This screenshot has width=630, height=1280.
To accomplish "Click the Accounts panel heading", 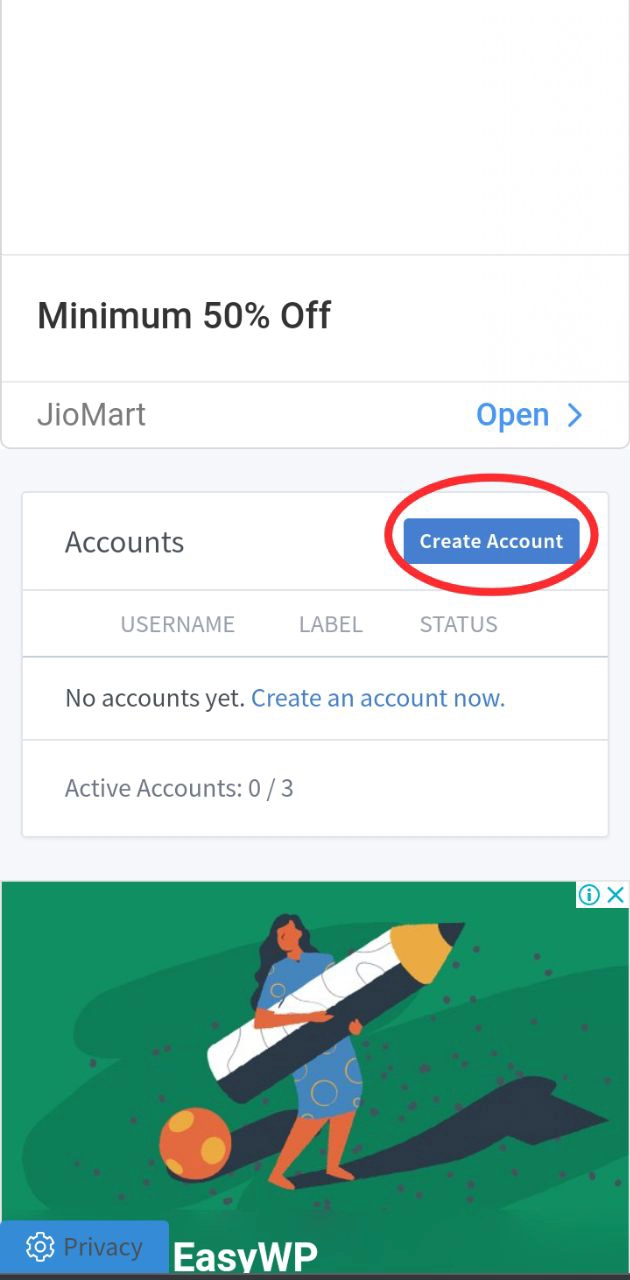I will pos(124,542).
